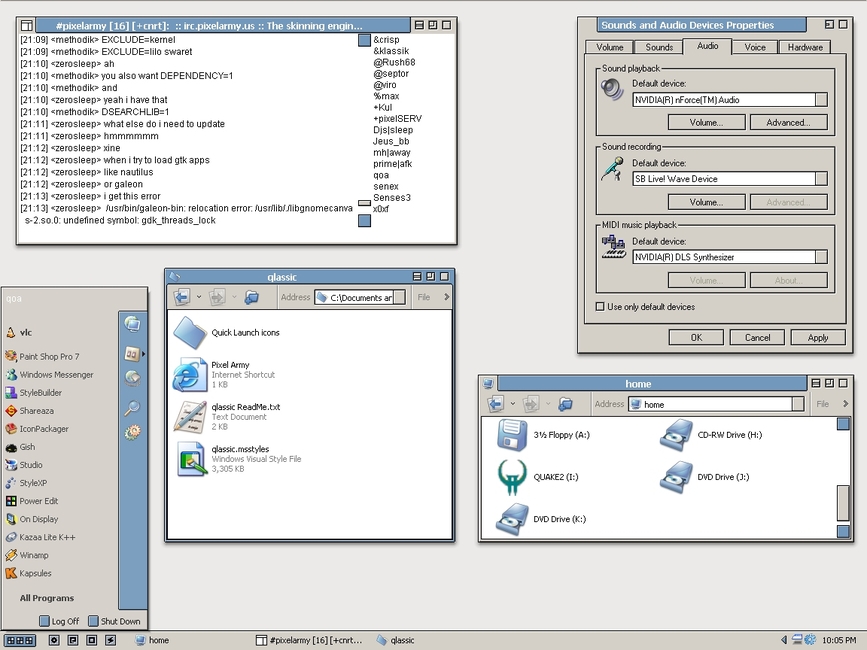Select qlassic ReadMe.txt file
Image resolution: width=867 pixels, height=650 pixels.
click(x=227, y=417)
